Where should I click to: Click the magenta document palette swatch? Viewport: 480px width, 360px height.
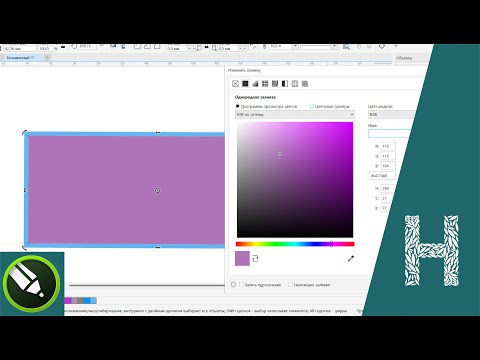[68, 301]
